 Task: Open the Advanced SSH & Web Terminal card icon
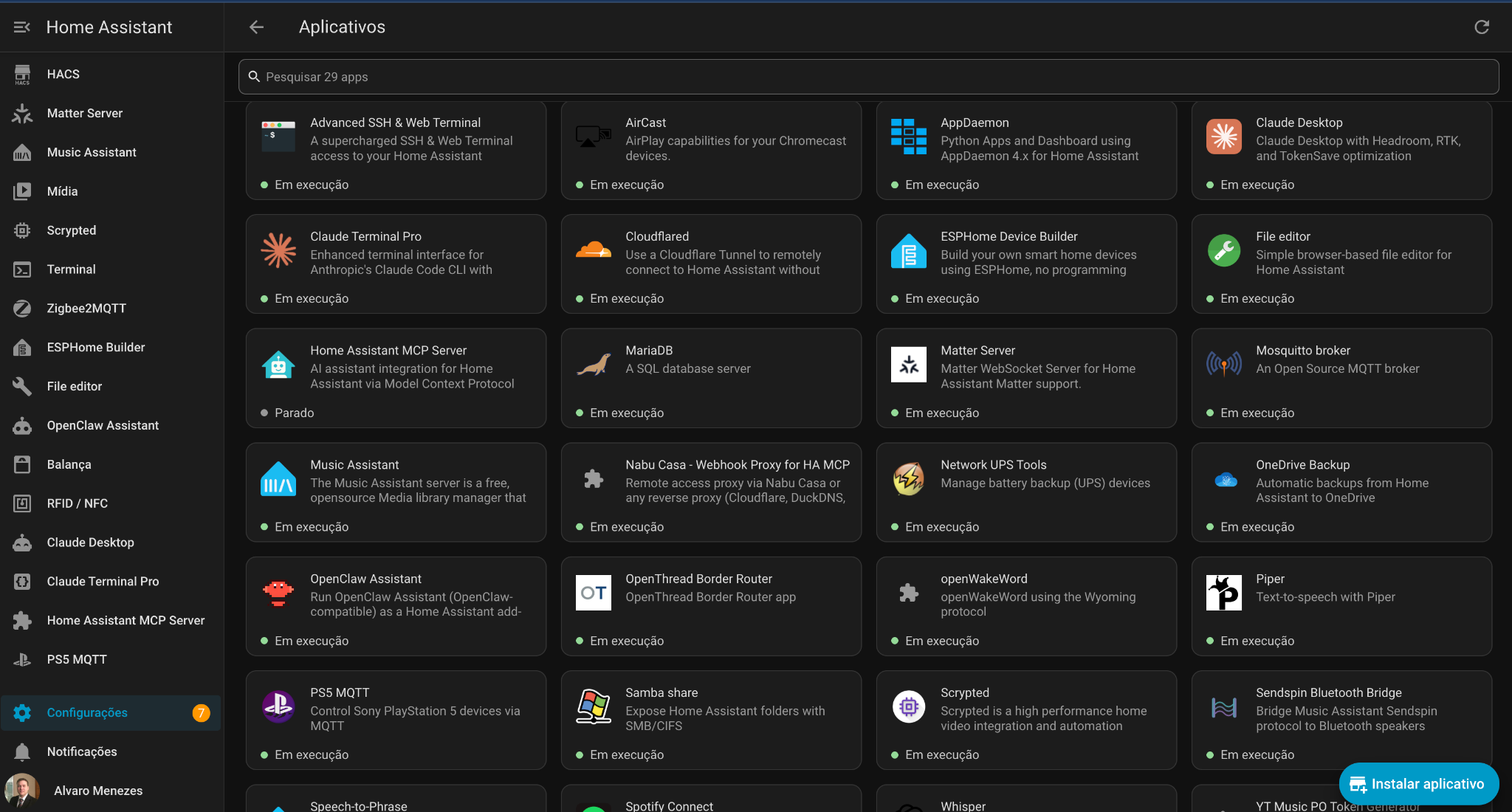278,137
